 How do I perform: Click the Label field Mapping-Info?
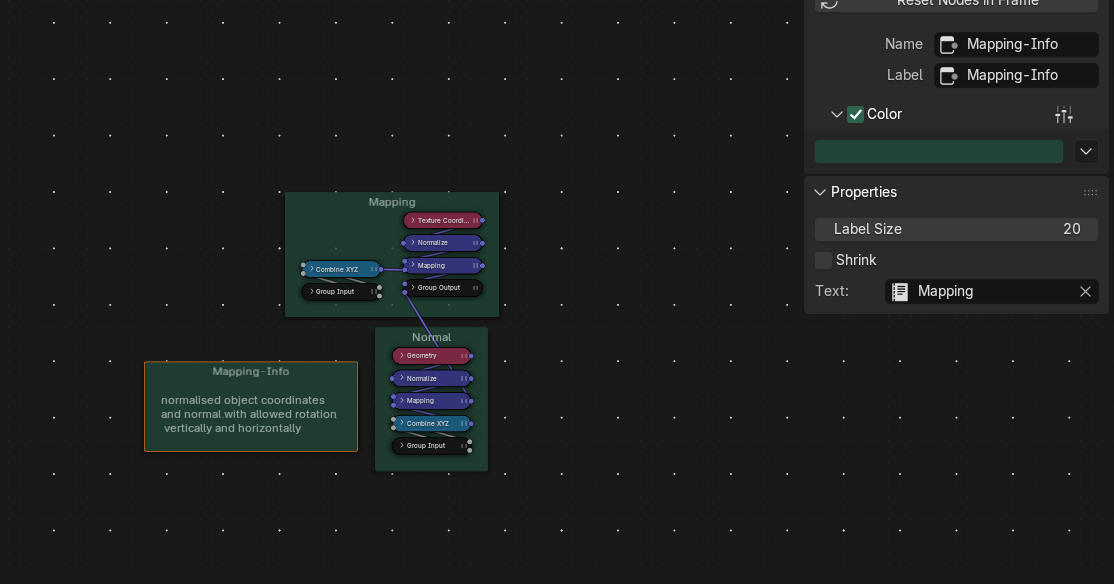[1016, 75]
